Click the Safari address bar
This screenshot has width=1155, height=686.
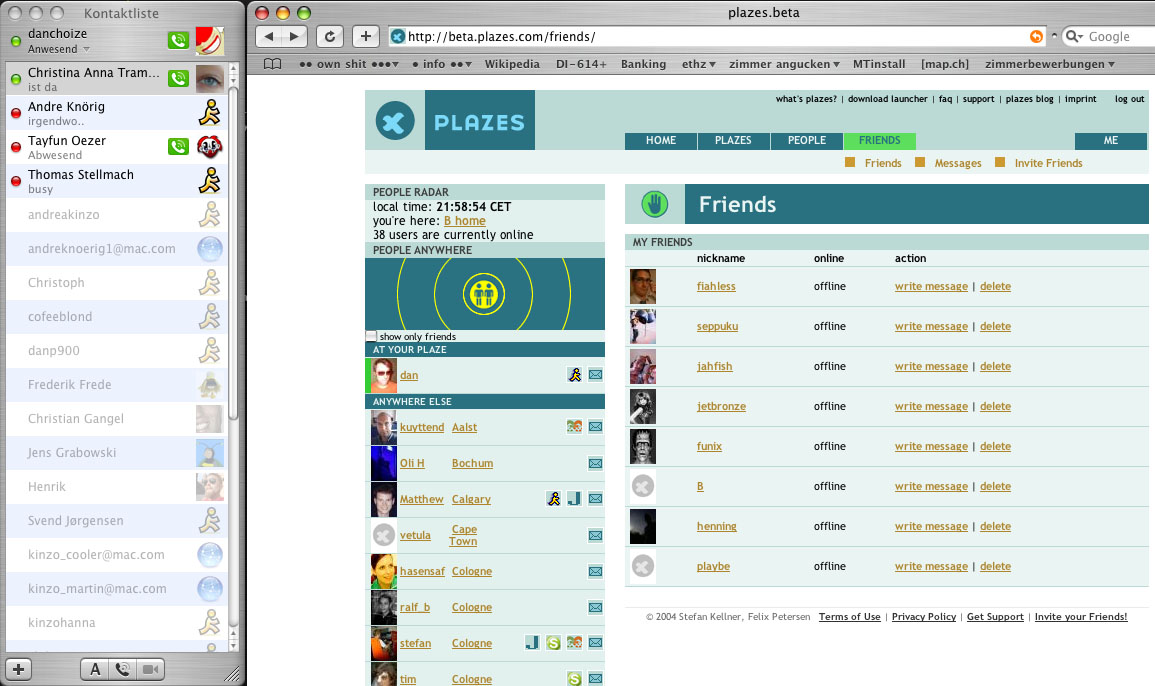click(718, 36)
